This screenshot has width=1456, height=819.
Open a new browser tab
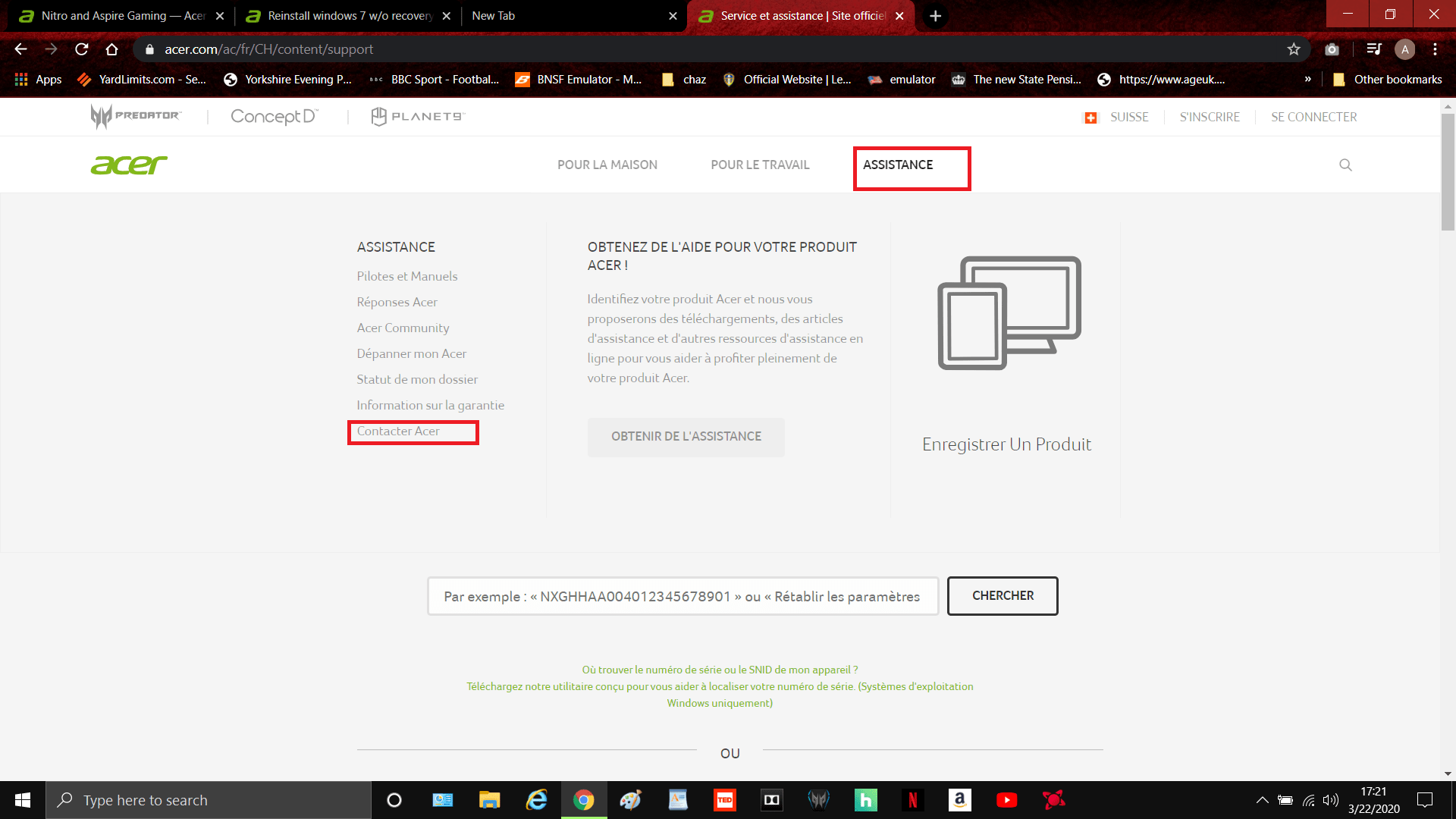(935, 16)
